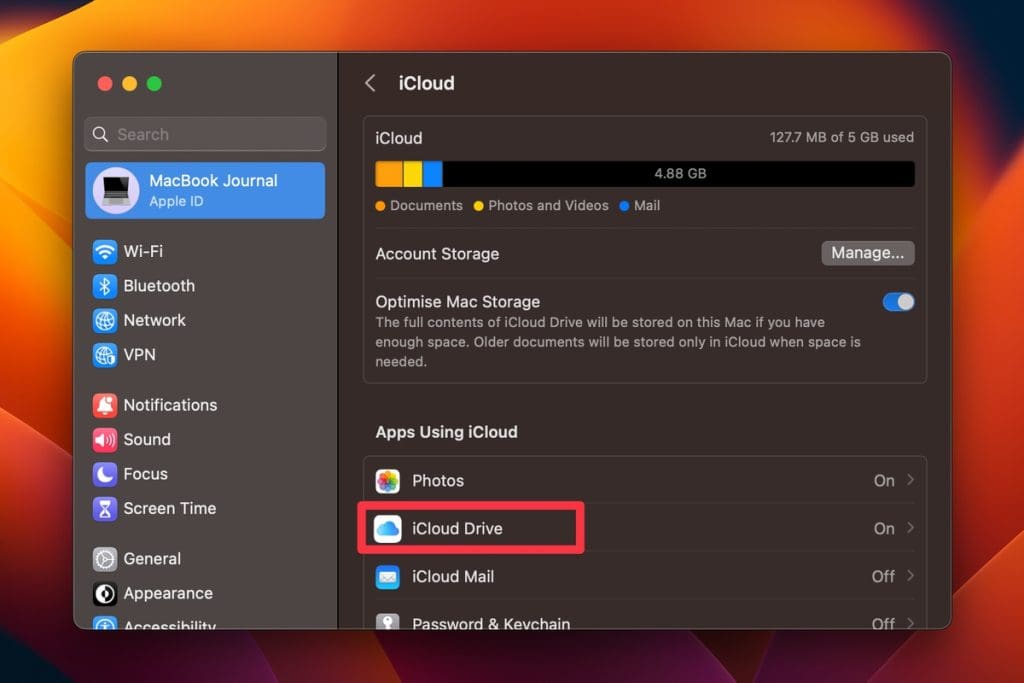The width and height of the screenshot is (1024, 683).
Task: Click the Mail legend label
Action: click(x=647, y=206)
